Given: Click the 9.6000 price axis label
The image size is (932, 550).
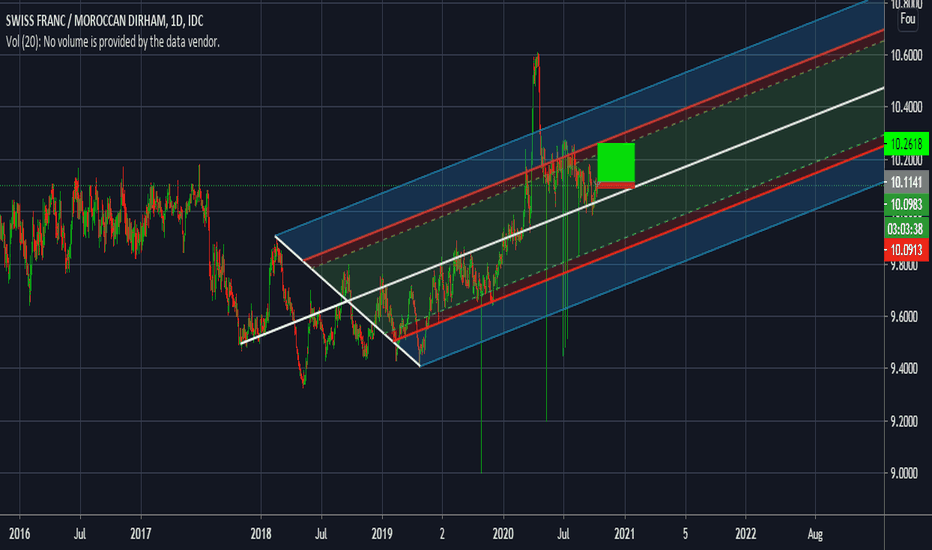Looking at the screenshot, I should (x=906, y=316).
